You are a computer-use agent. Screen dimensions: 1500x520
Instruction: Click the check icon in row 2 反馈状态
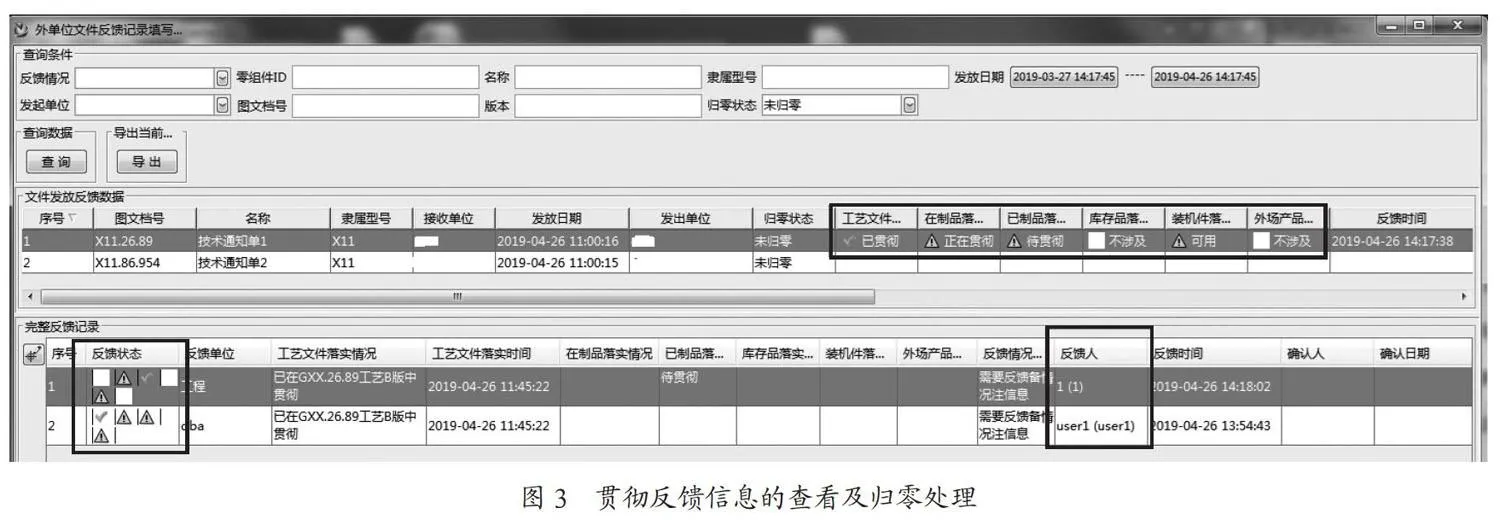[x=101, y=417]
